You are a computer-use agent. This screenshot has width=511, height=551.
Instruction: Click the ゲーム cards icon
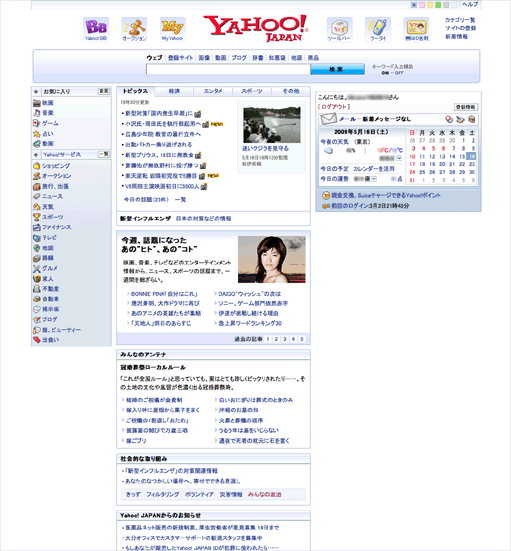coord(37,123)
